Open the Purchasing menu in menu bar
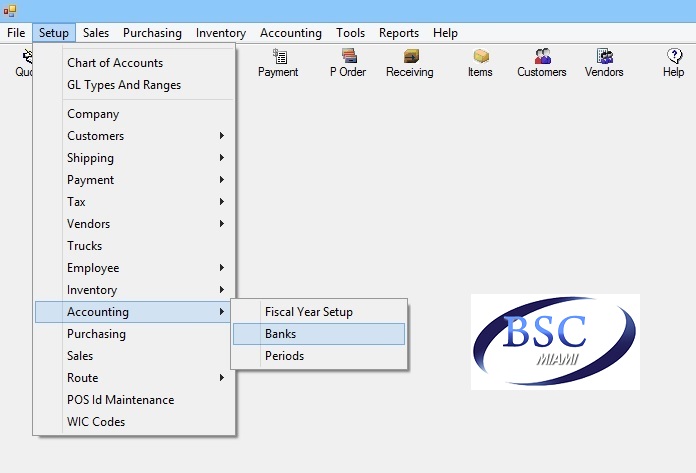Image resolution: width=696 pixels, height=473 pixels. tap(152, 33)
